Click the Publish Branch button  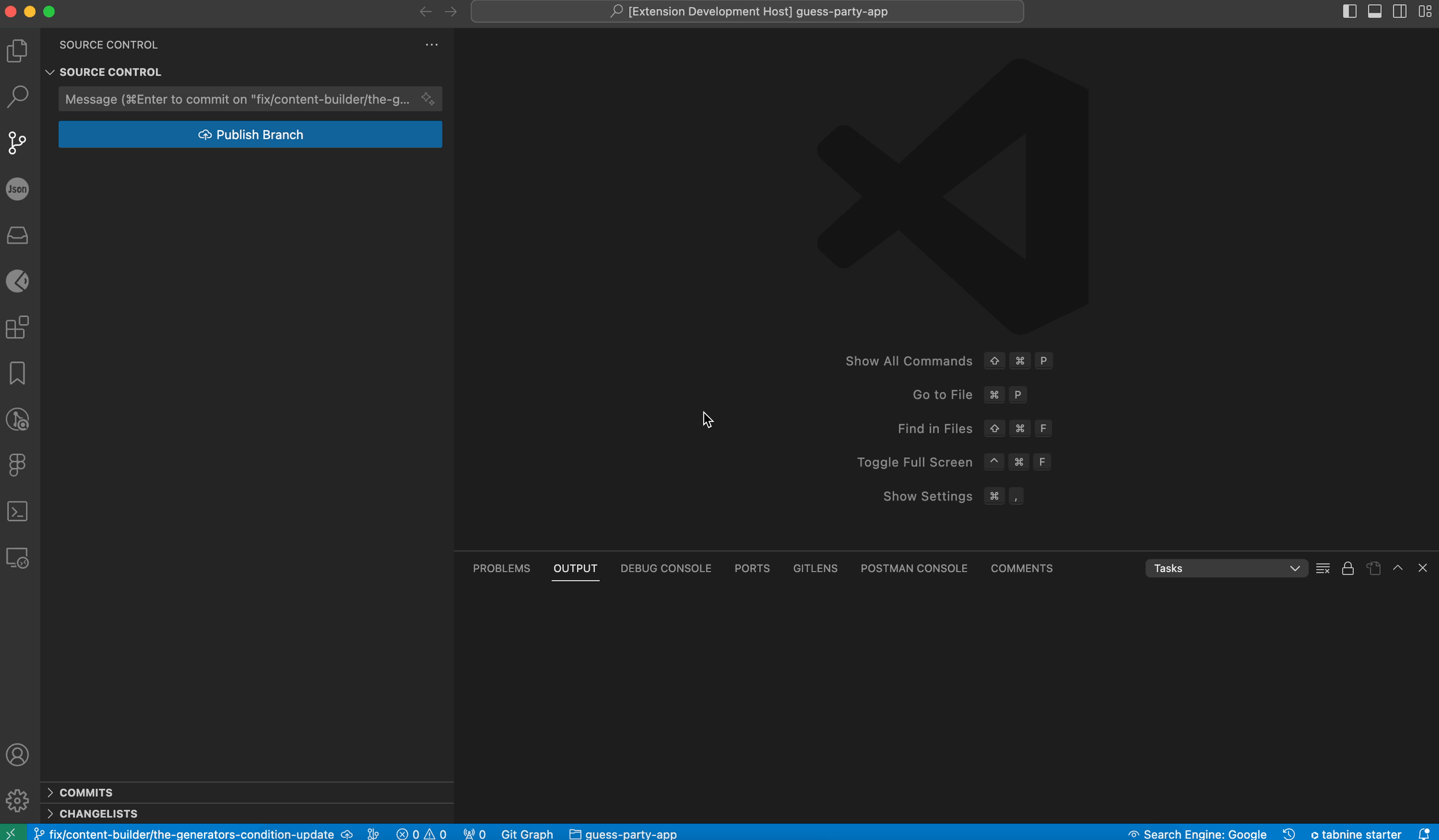click(250, 135)
